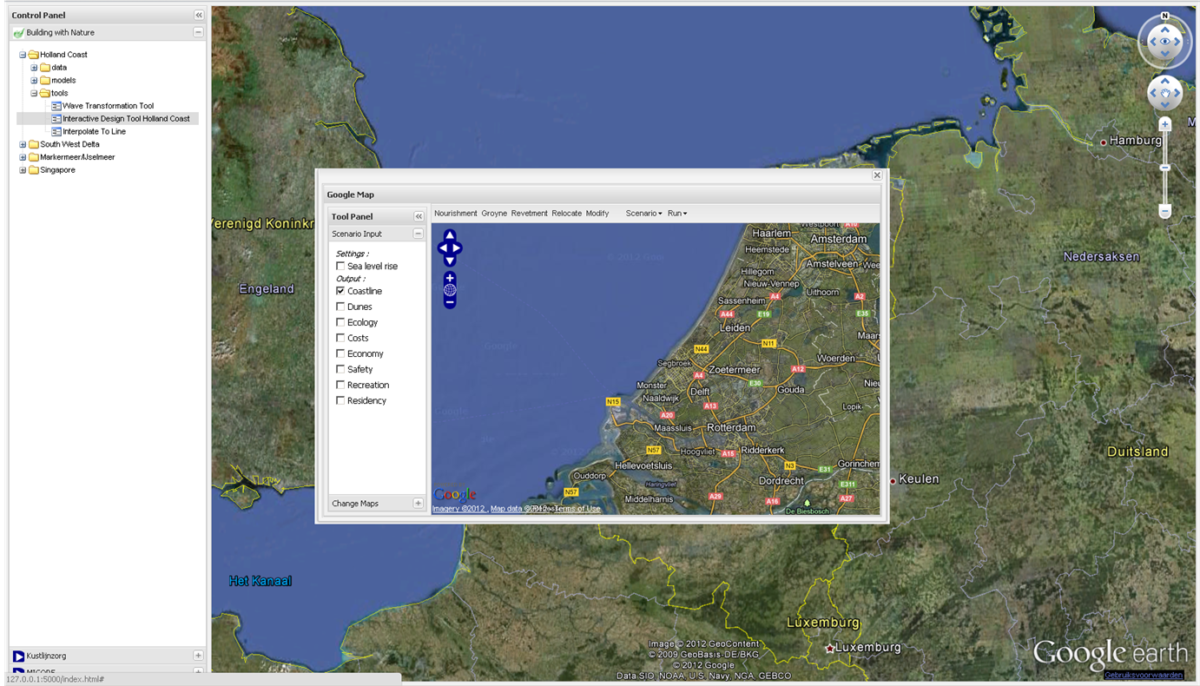
Task: Click the Holland Coast folder icon
Action: (x=33, y=54)
